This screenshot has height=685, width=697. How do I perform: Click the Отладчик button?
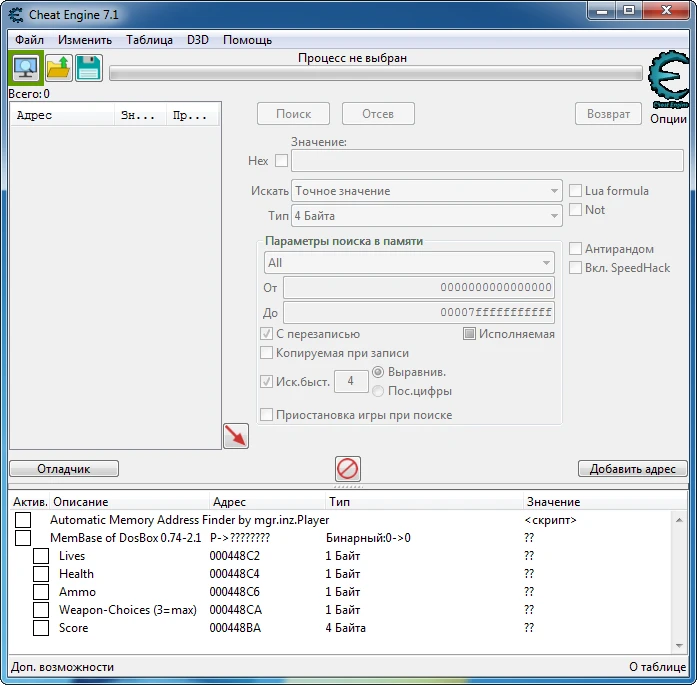(64, 469)
